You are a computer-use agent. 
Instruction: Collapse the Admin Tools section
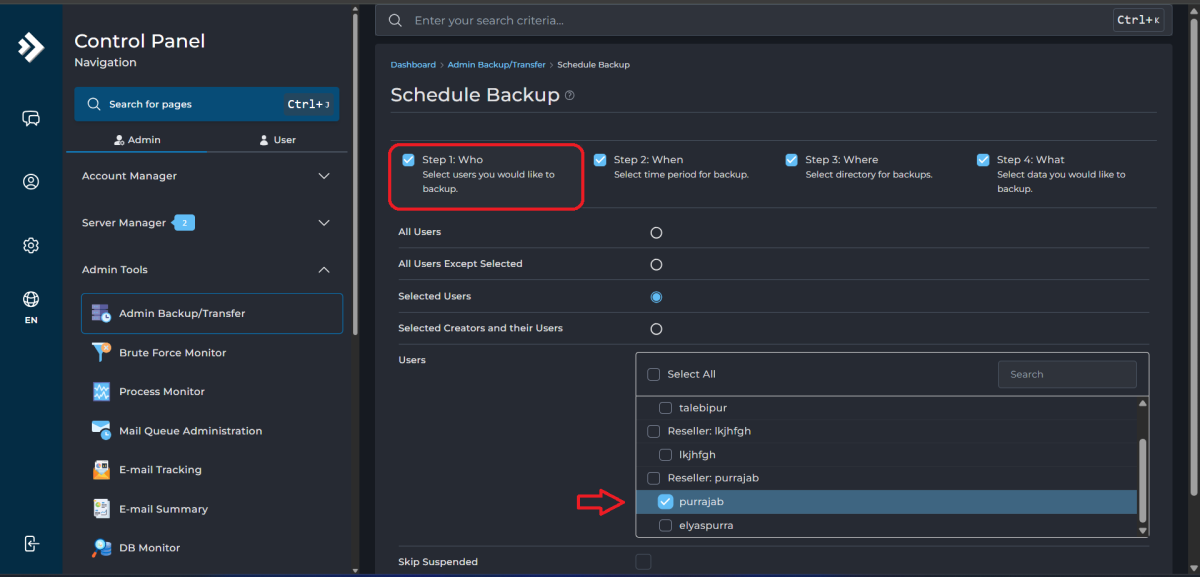pos(206,270)
